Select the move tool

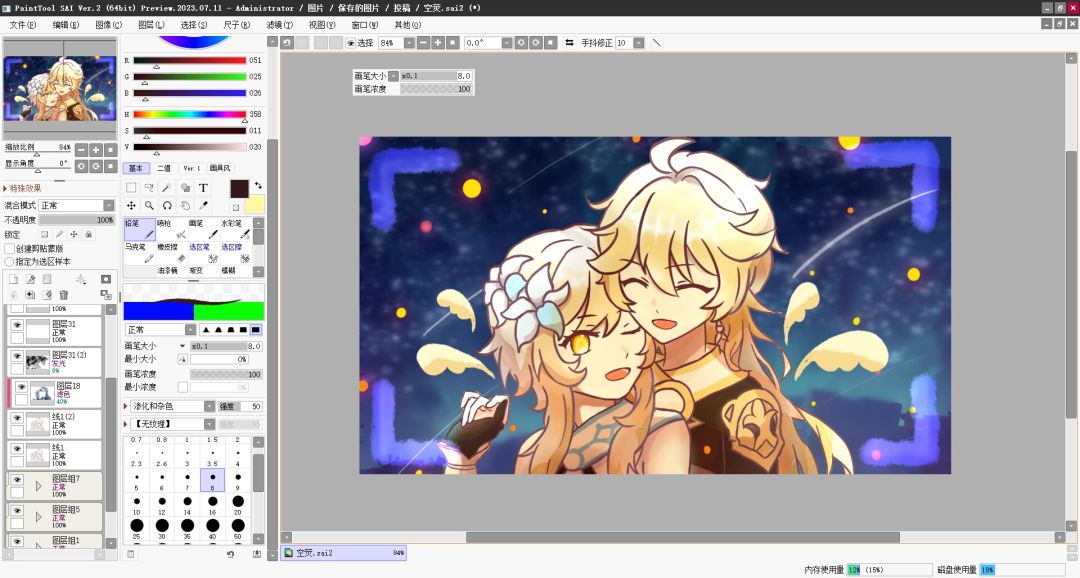click(x=131, y=205)
